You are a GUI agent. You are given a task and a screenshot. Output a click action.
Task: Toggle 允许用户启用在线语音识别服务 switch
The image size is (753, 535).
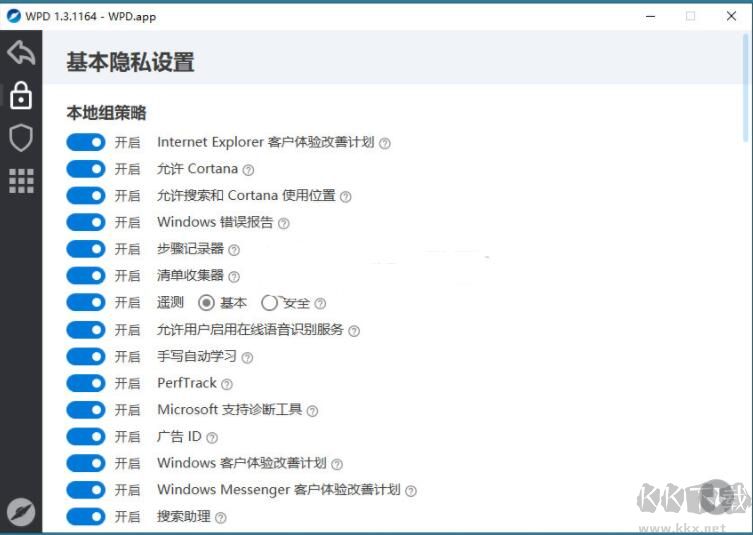pyautogui.click(x=85, y=330)
